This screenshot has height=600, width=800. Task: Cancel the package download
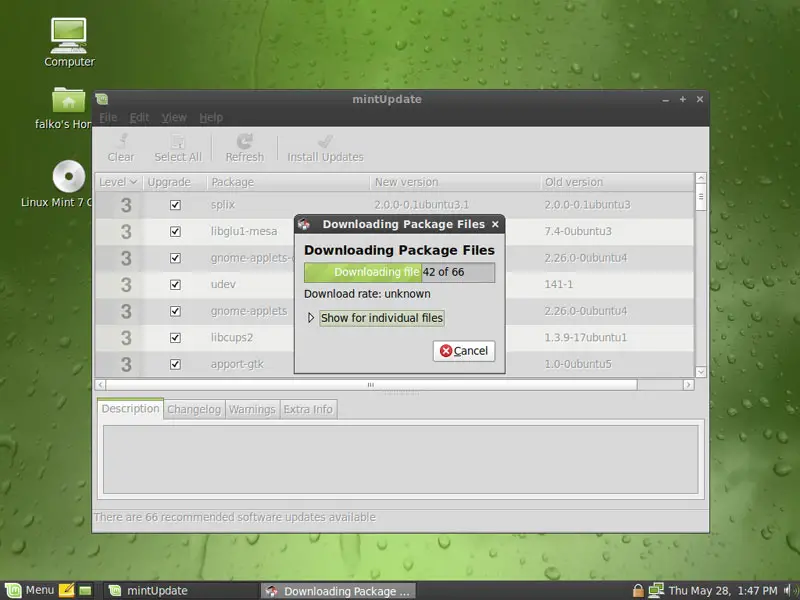click(464, 351)
